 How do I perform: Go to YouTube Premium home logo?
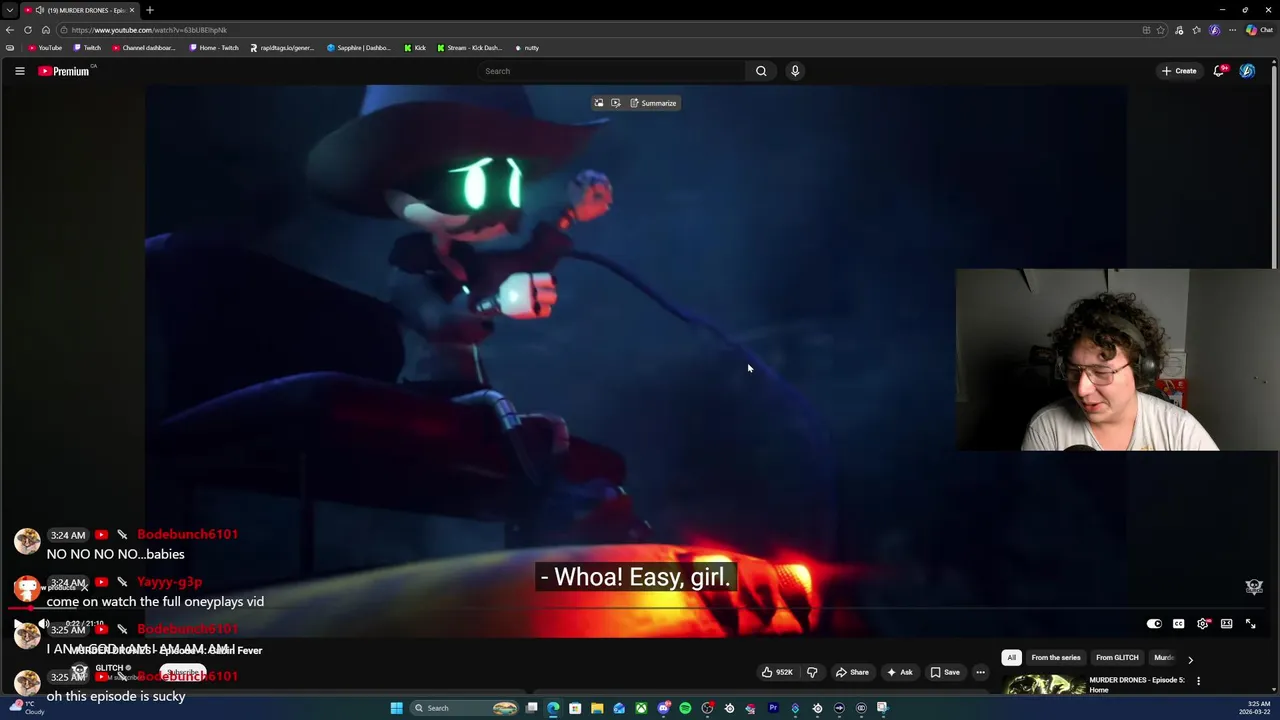click(64, 71)
